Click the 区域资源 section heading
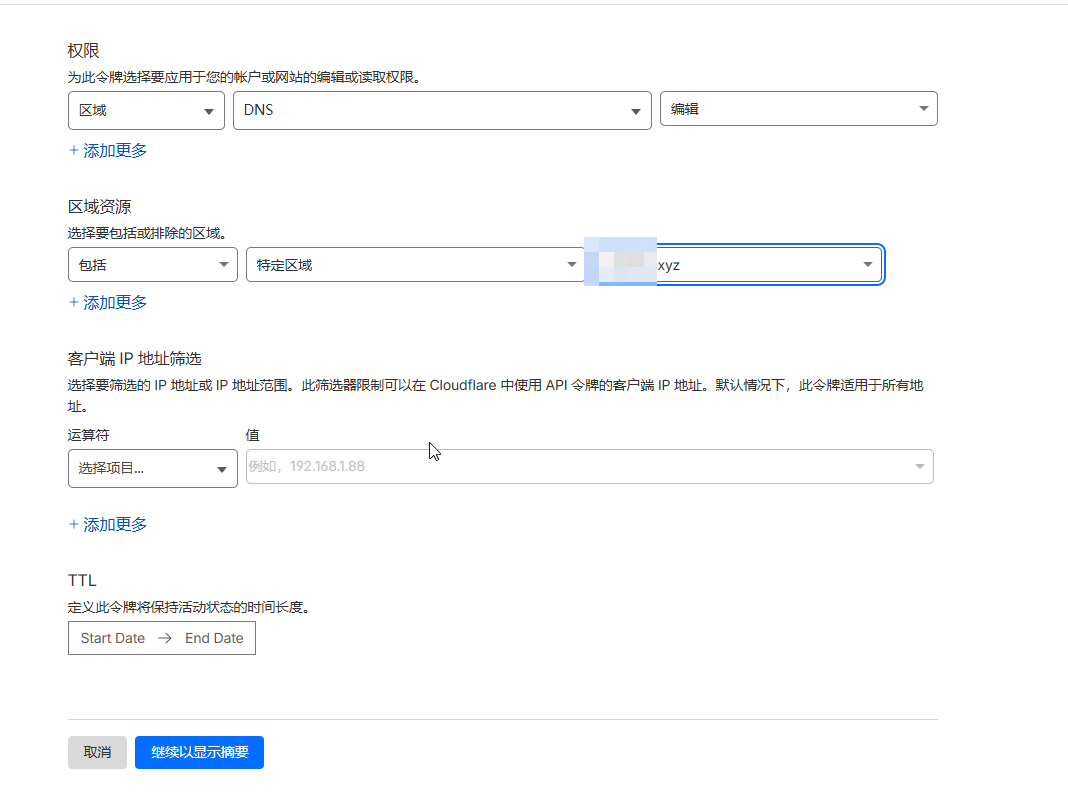 (x=99, y=206)
